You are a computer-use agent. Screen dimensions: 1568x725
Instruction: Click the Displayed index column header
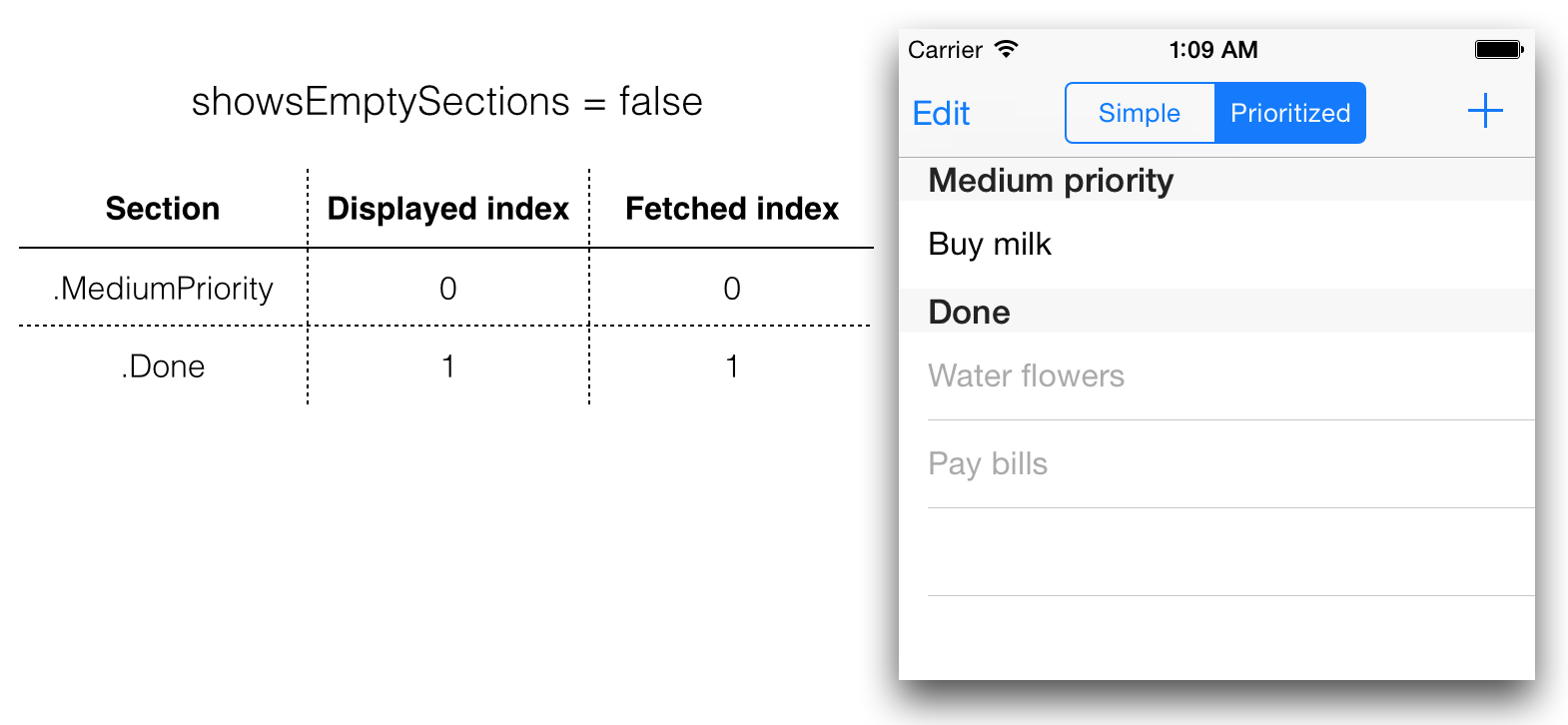[x=448, y=209]
